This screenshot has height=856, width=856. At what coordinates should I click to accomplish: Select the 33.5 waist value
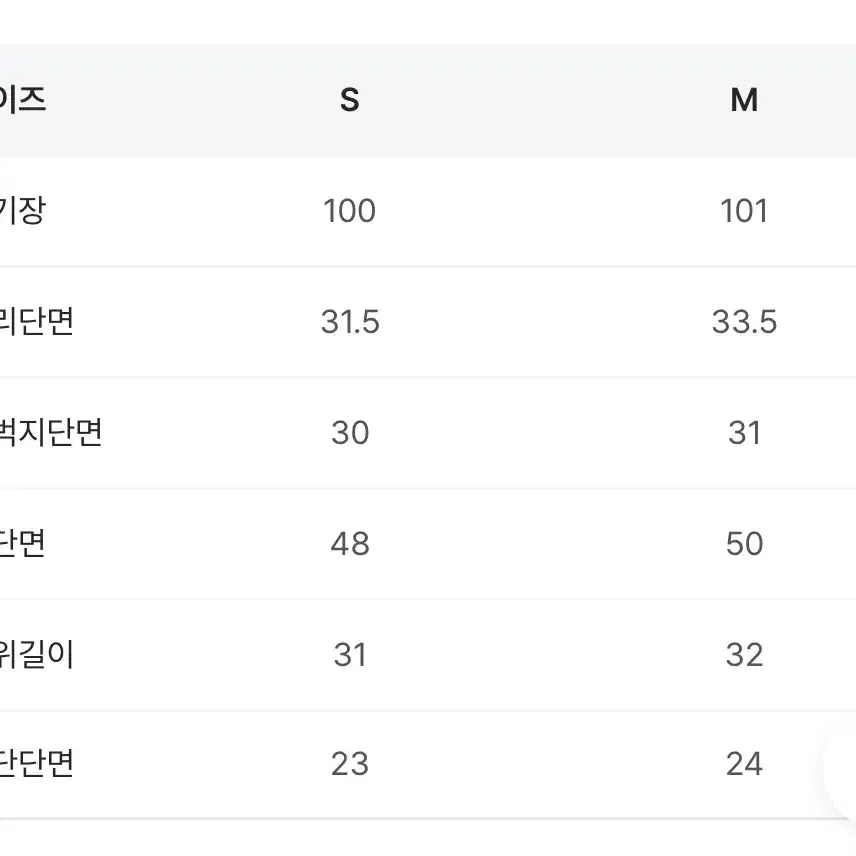coord(744,322)
